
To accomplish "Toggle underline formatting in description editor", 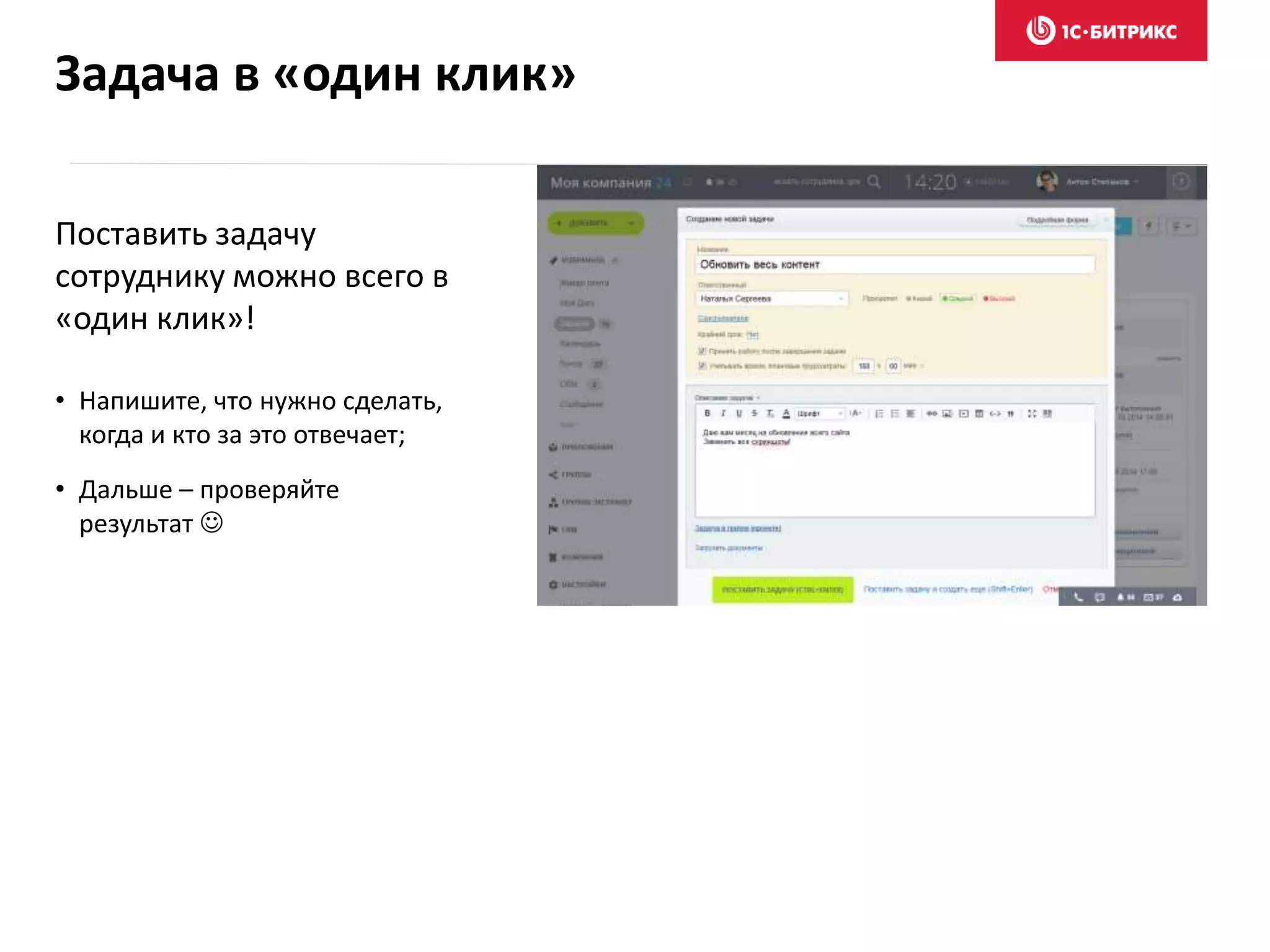I will click(x=739, y=413).
